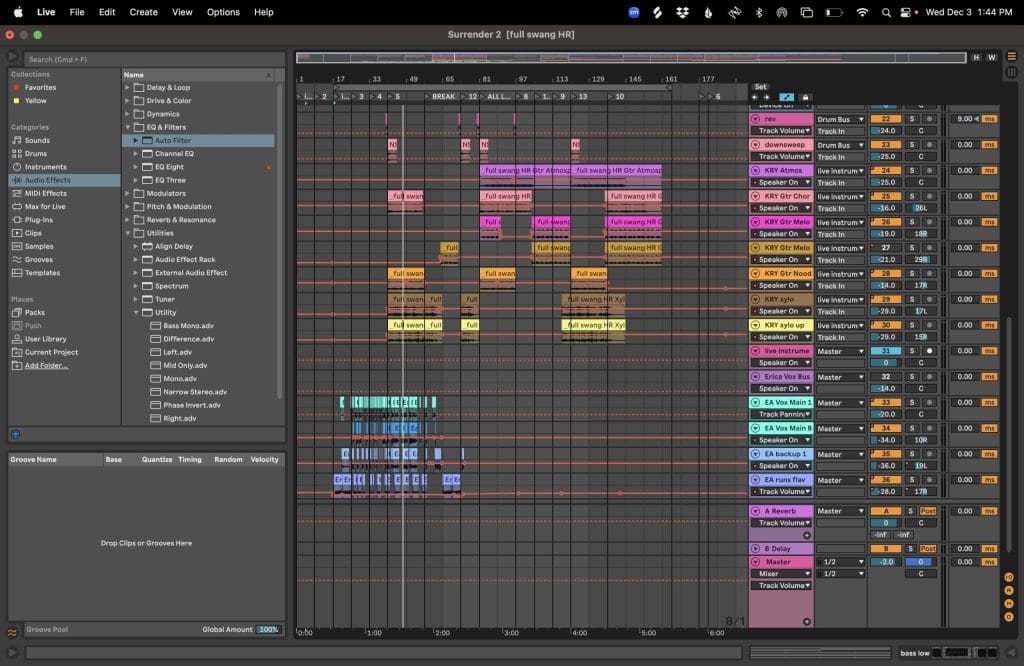
Task: Collapse the Utilities folder
Action: pyautogui.click(x=128, y=233)
